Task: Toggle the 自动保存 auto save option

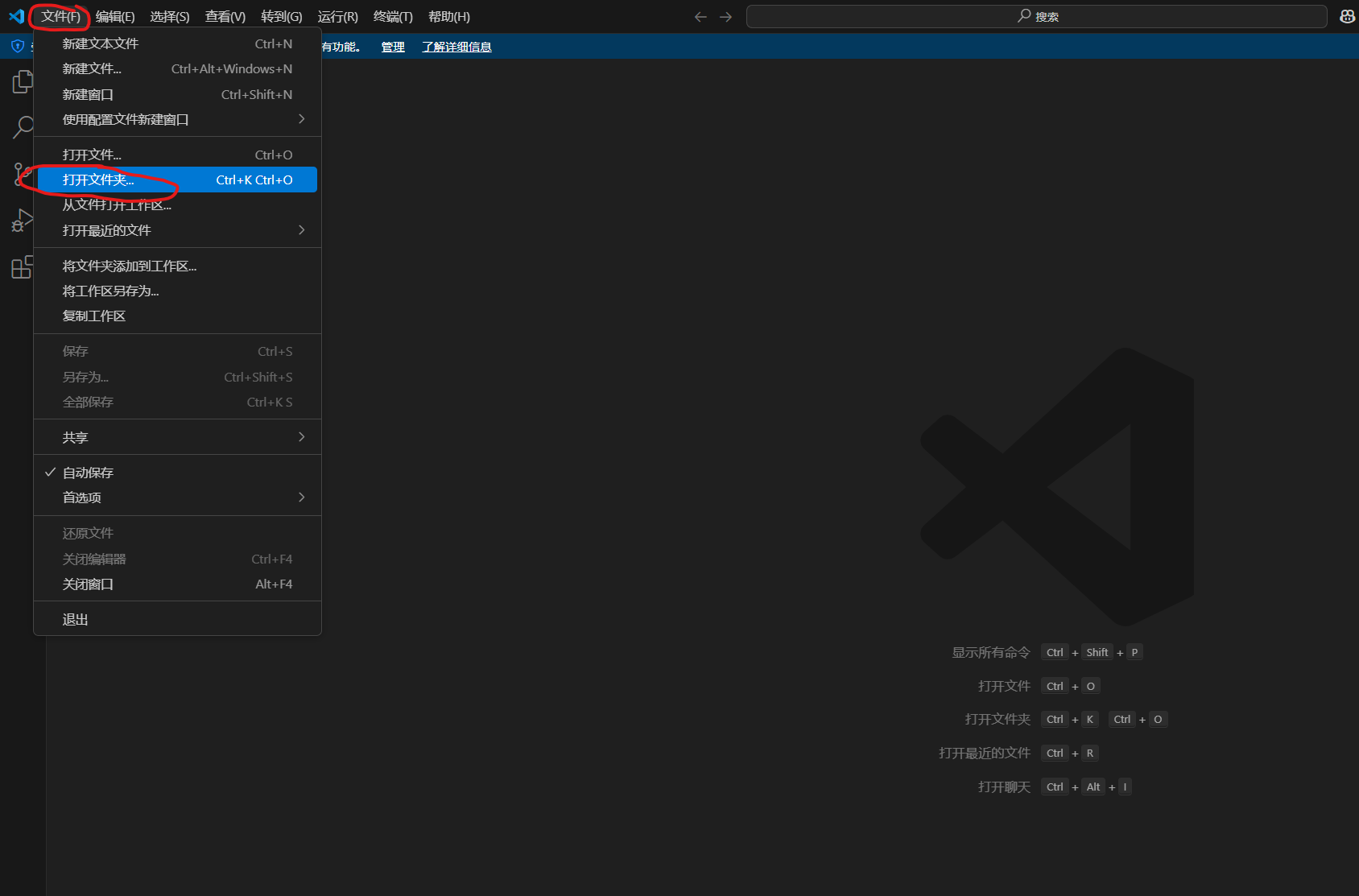Action: click(89, 473)
